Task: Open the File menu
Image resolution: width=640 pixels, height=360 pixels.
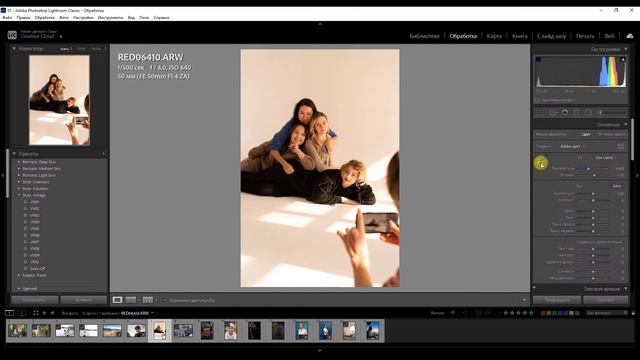Action: (7, 18)
